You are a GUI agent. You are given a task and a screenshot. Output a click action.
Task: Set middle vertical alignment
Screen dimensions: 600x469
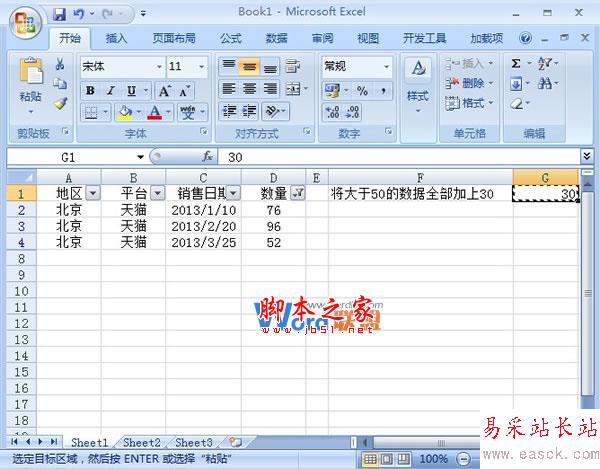pos(249,66)
